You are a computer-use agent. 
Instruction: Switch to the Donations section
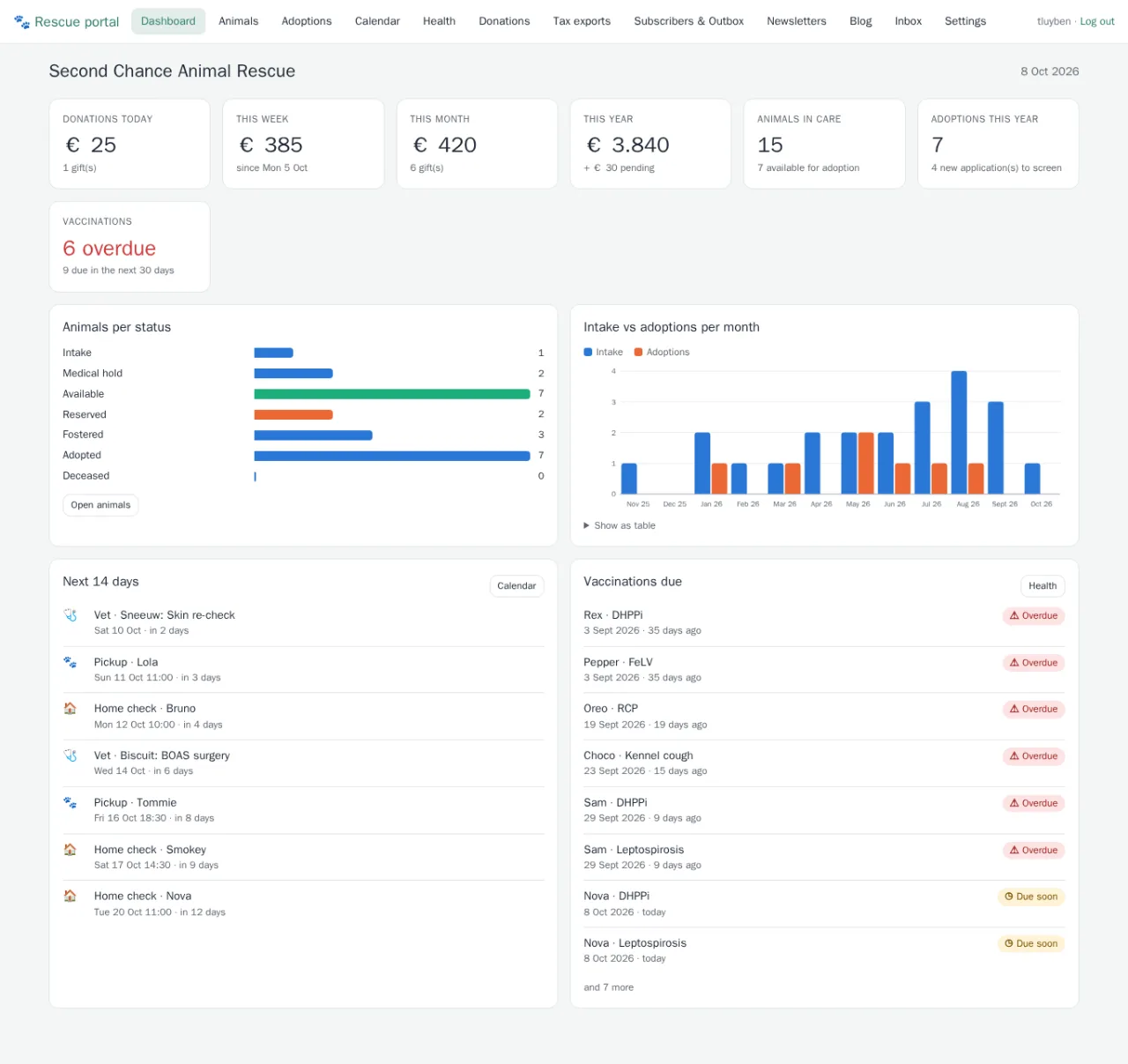(504, 21)
